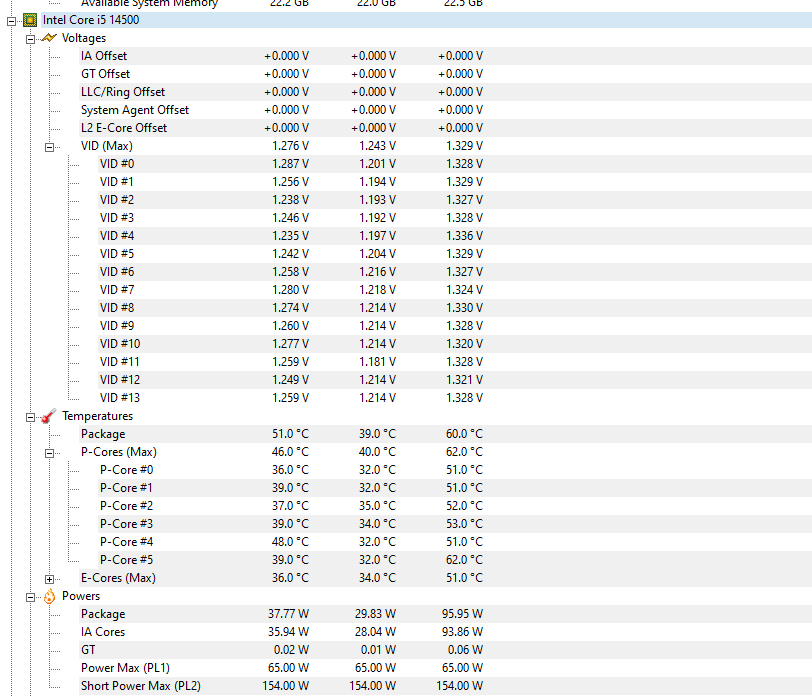Select the power Package row at 37.77 W
Viewport: 812px width, 697px height.
click(445, 614)
